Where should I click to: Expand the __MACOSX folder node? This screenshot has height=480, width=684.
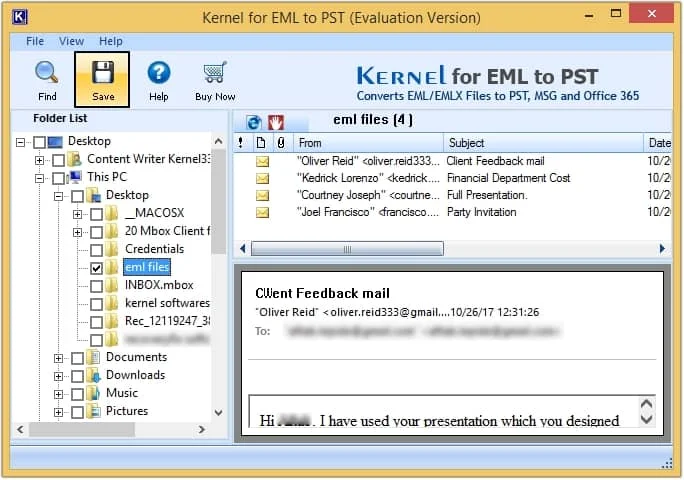tap(78, 214)
